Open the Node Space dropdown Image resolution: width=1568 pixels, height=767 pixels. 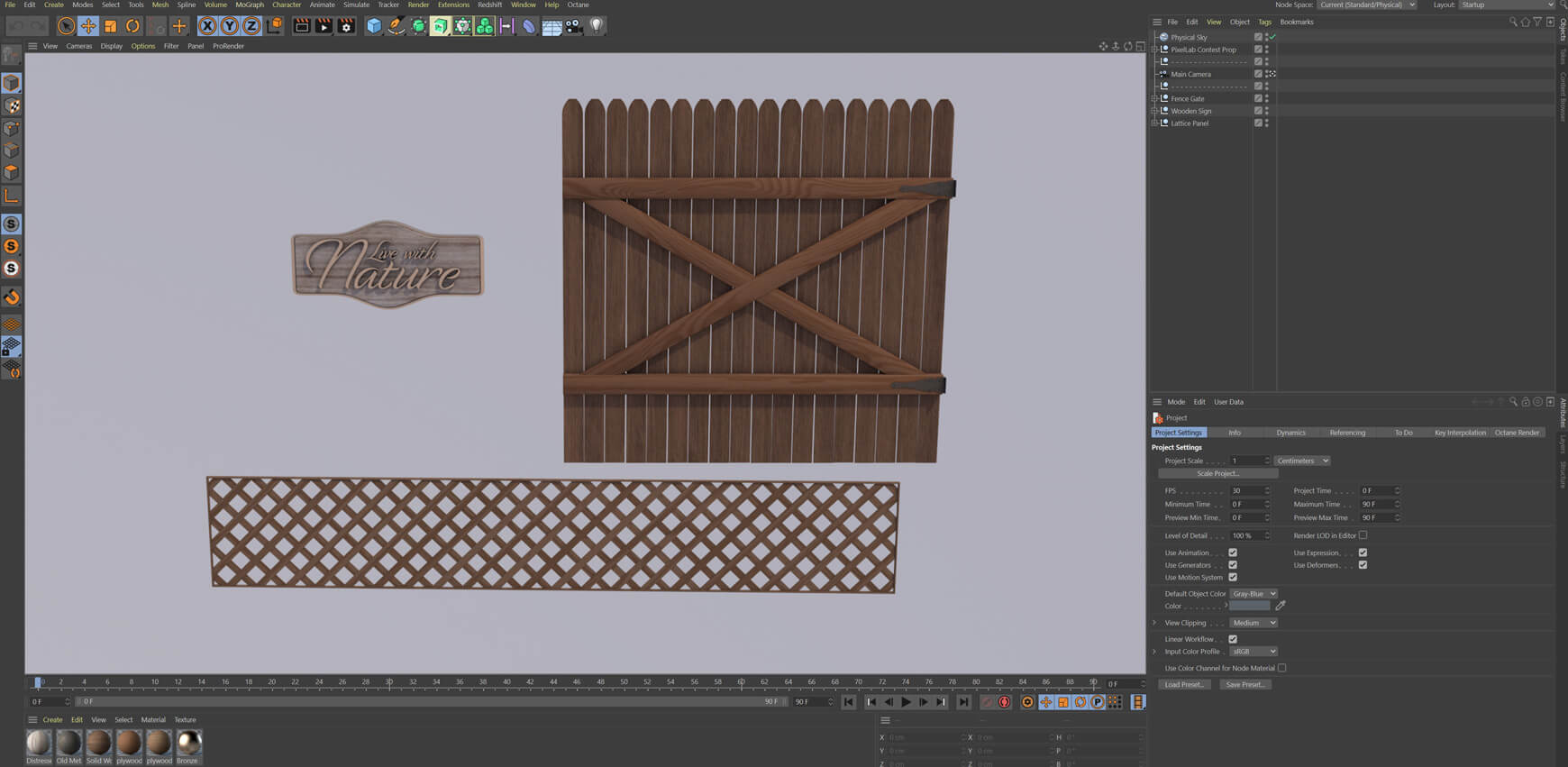click(1367, 5)
